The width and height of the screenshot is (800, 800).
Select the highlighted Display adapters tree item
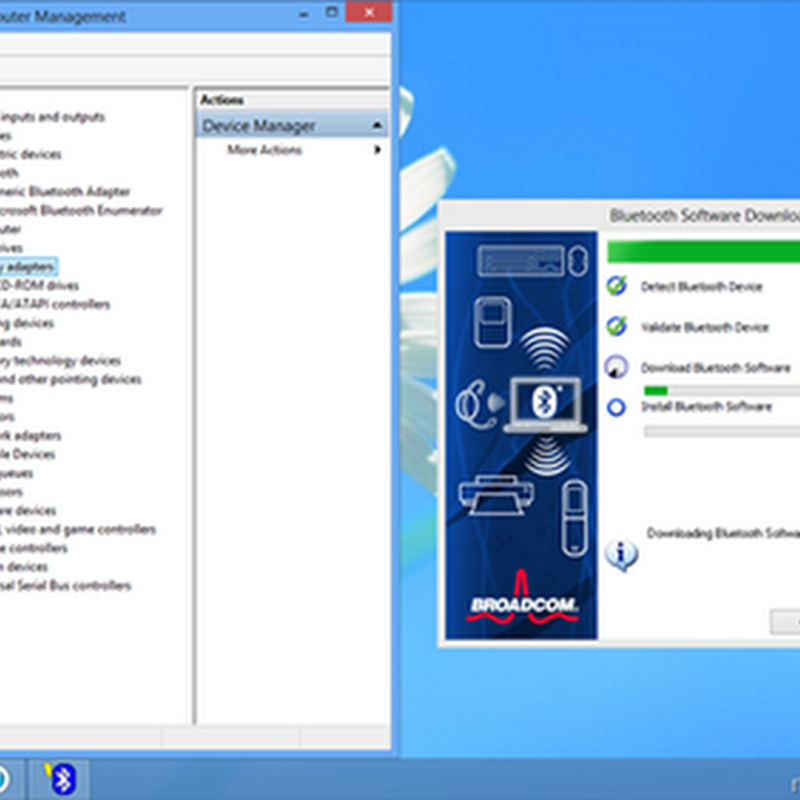28,266
